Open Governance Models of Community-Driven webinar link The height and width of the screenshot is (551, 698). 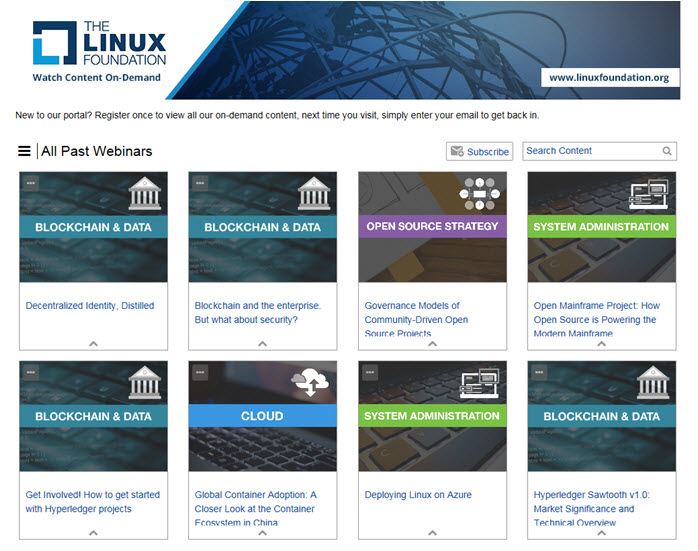(416, 319)
